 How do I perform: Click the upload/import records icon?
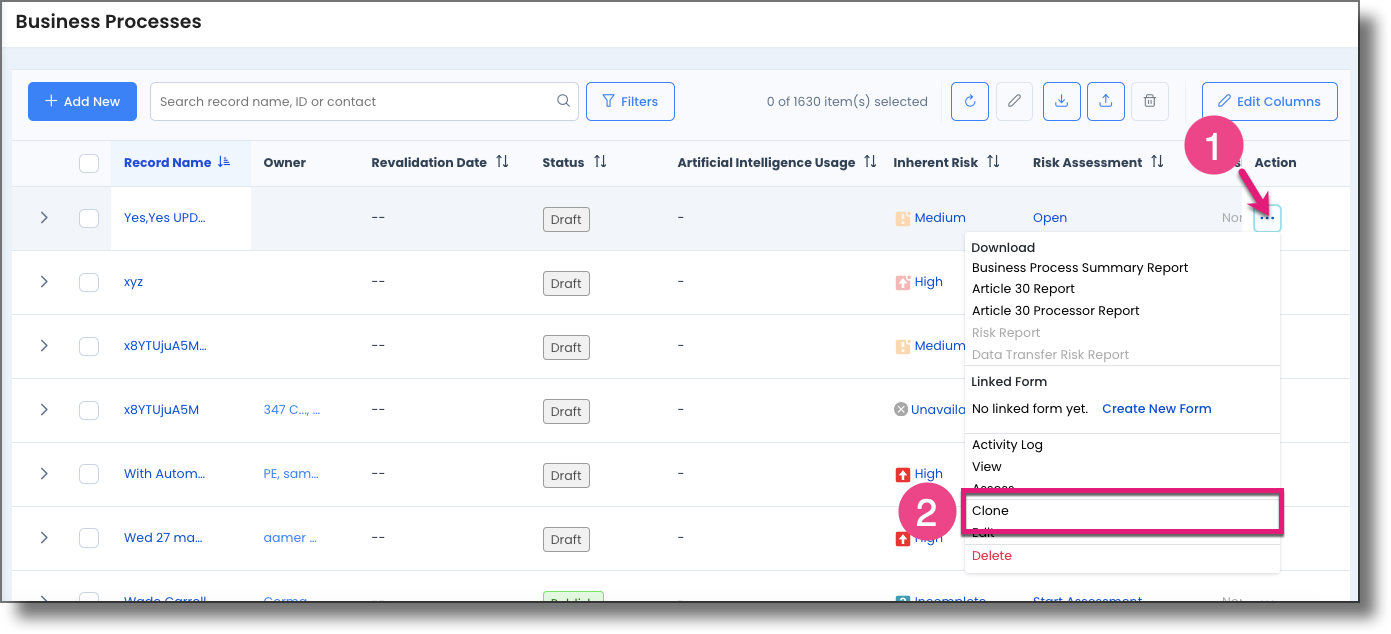[1105, 101]
